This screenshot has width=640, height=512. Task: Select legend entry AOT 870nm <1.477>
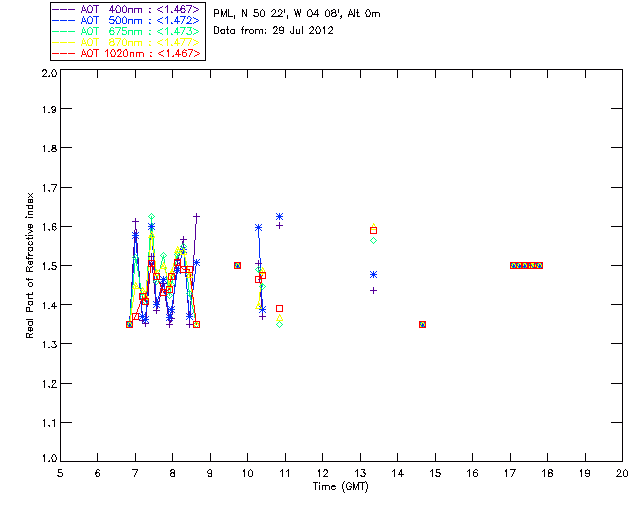click(x=127, y=42)
